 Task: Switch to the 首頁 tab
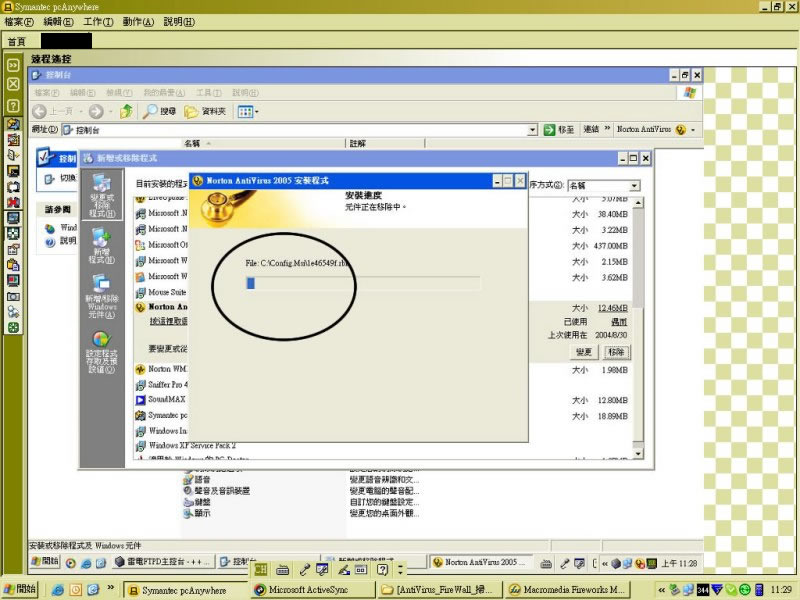click(x=16, y=41)
